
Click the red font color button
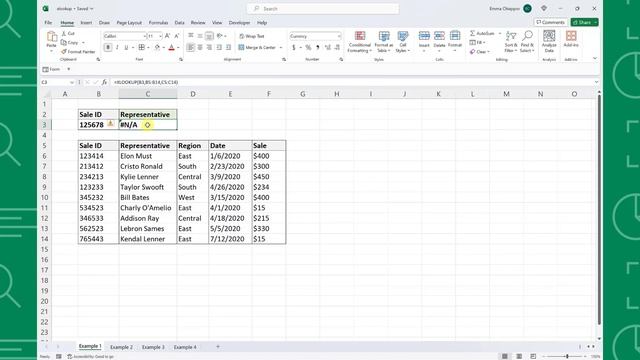(x=171, y=48)
